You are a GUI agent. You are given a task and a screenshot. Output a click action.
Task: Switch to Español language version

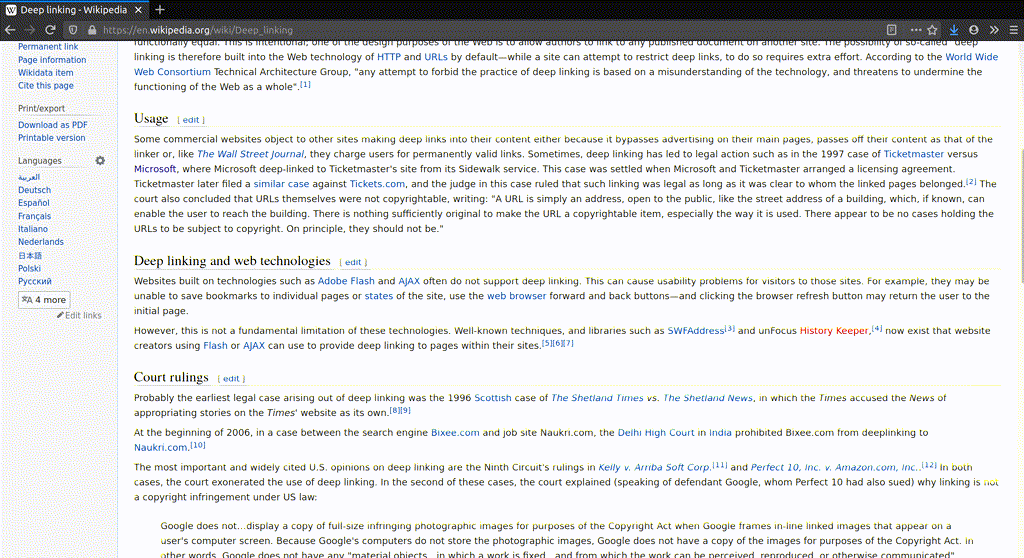click(x=34, y=203)
